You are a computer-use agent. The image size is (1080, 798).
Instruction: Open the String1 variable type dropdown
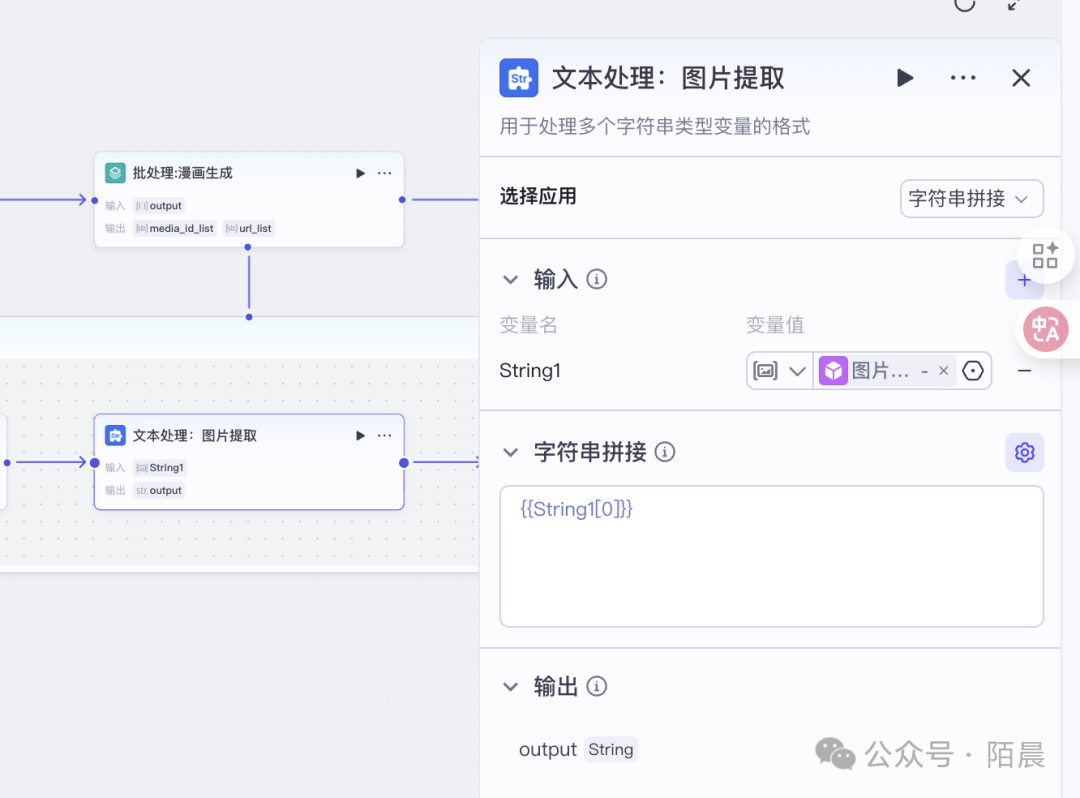780,371
